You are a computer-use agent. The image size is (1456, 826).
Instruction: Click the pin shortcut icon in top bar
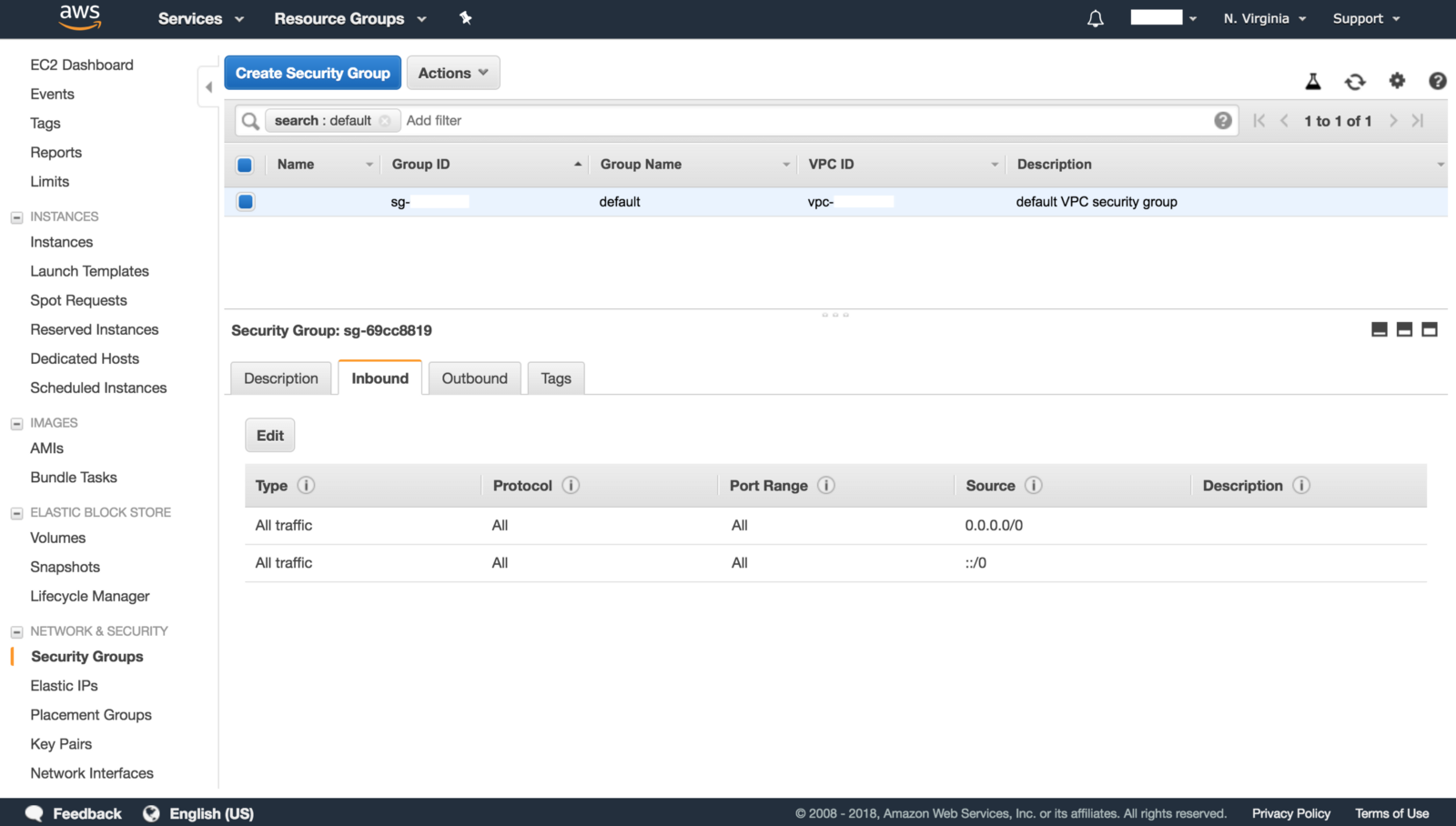click(x=465, y=18)
